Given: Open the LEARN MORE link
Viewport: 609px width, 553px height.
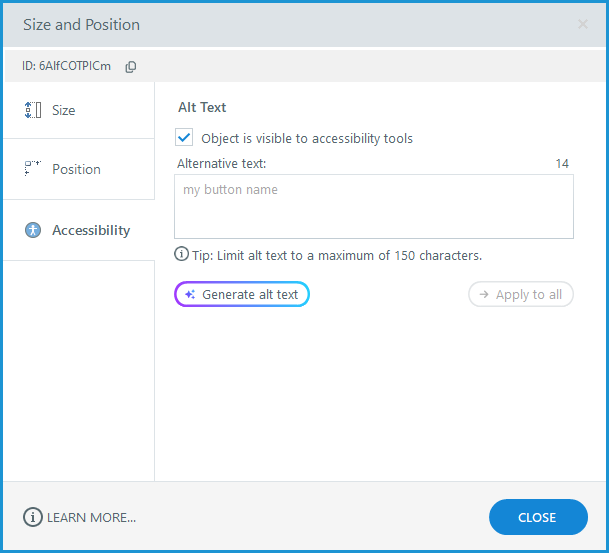Looking at the screenshot, I should tap(91, 517).
